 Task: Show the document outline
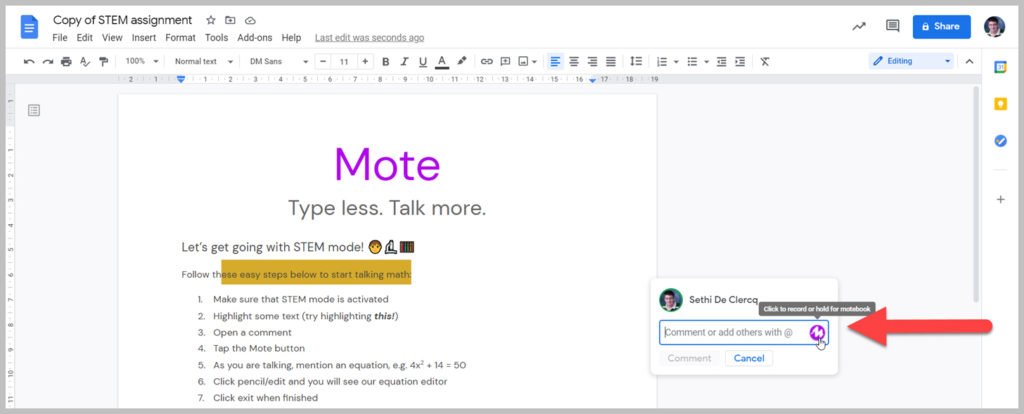[x=34, y=110]
